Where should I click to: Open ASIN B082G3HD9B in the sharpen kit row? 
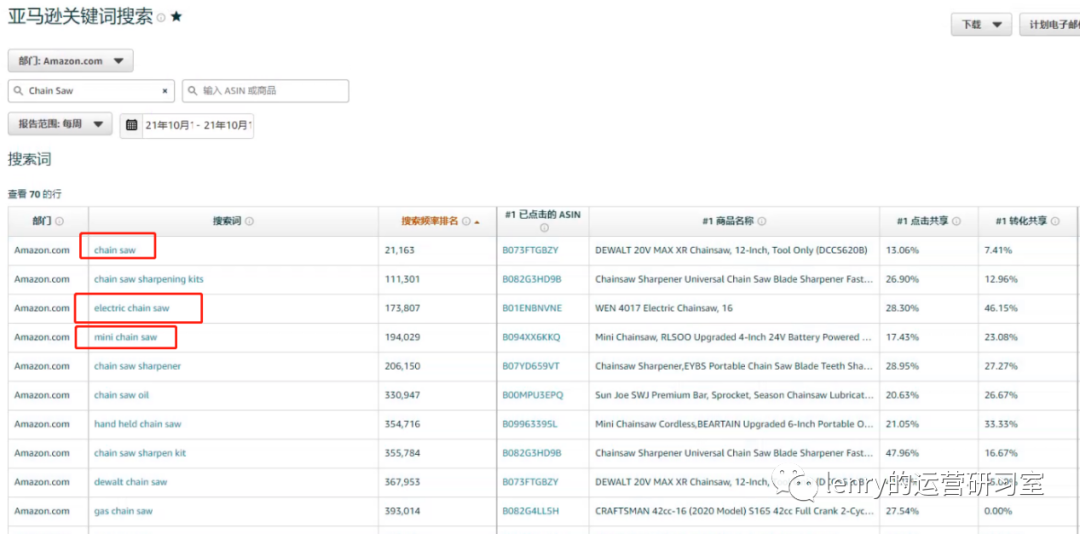[532, 453]
